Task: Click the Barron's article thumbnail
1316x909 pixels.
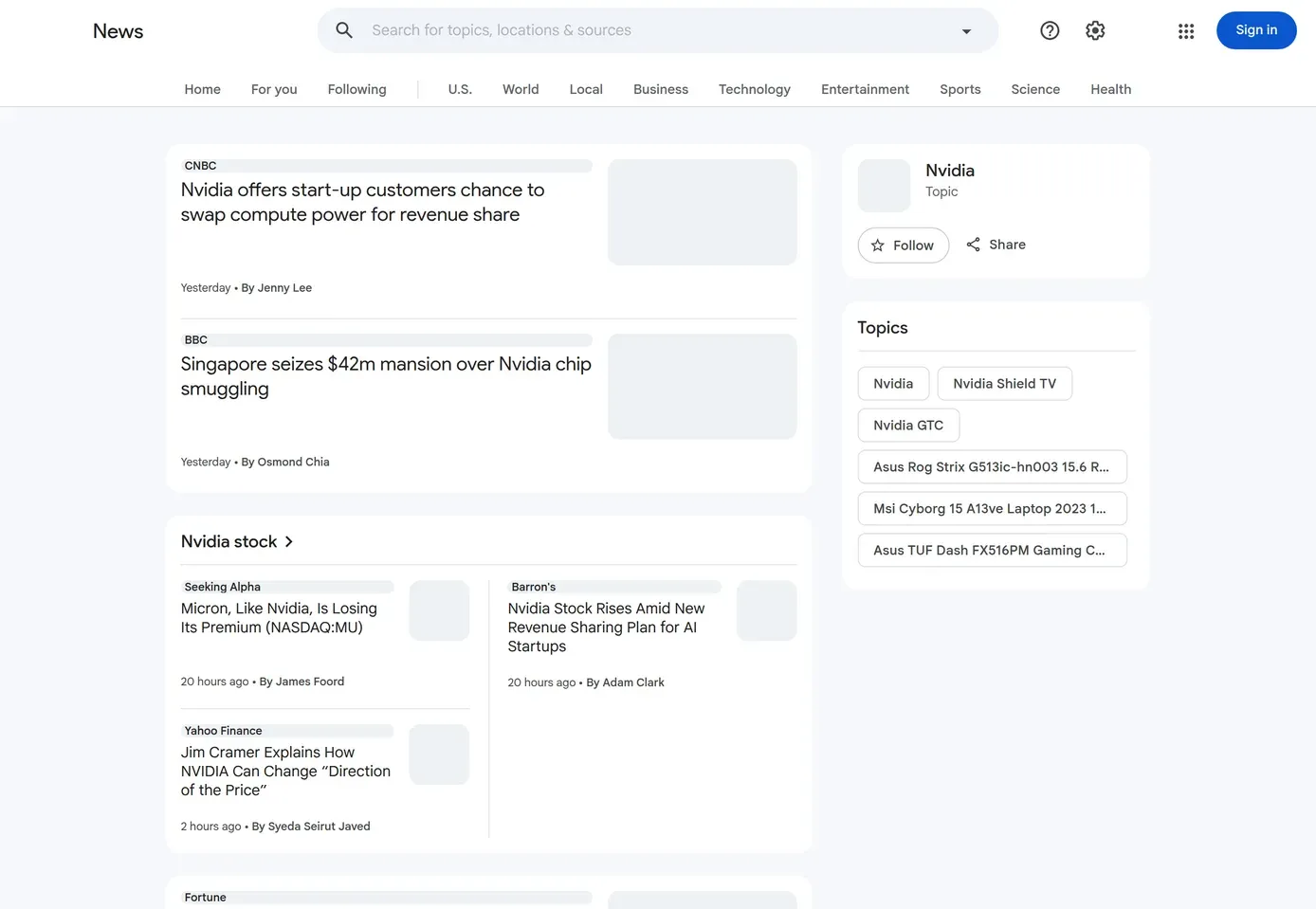Action: point(767,610)
